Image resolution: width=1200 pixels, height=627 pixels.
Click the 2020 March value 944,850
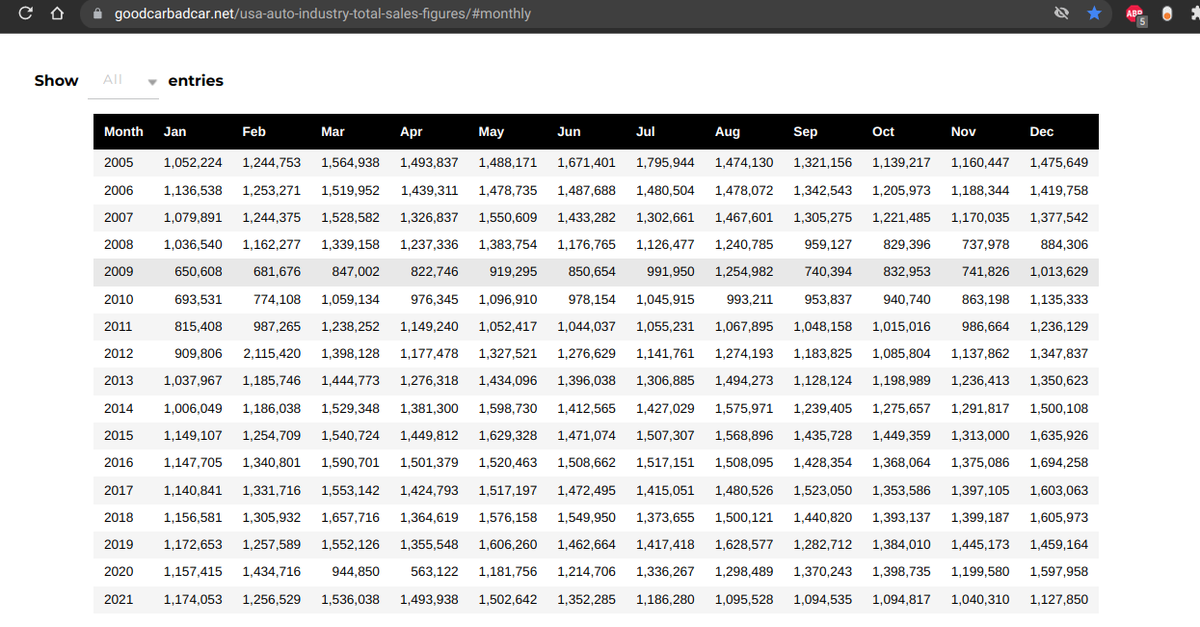[355, 571]
